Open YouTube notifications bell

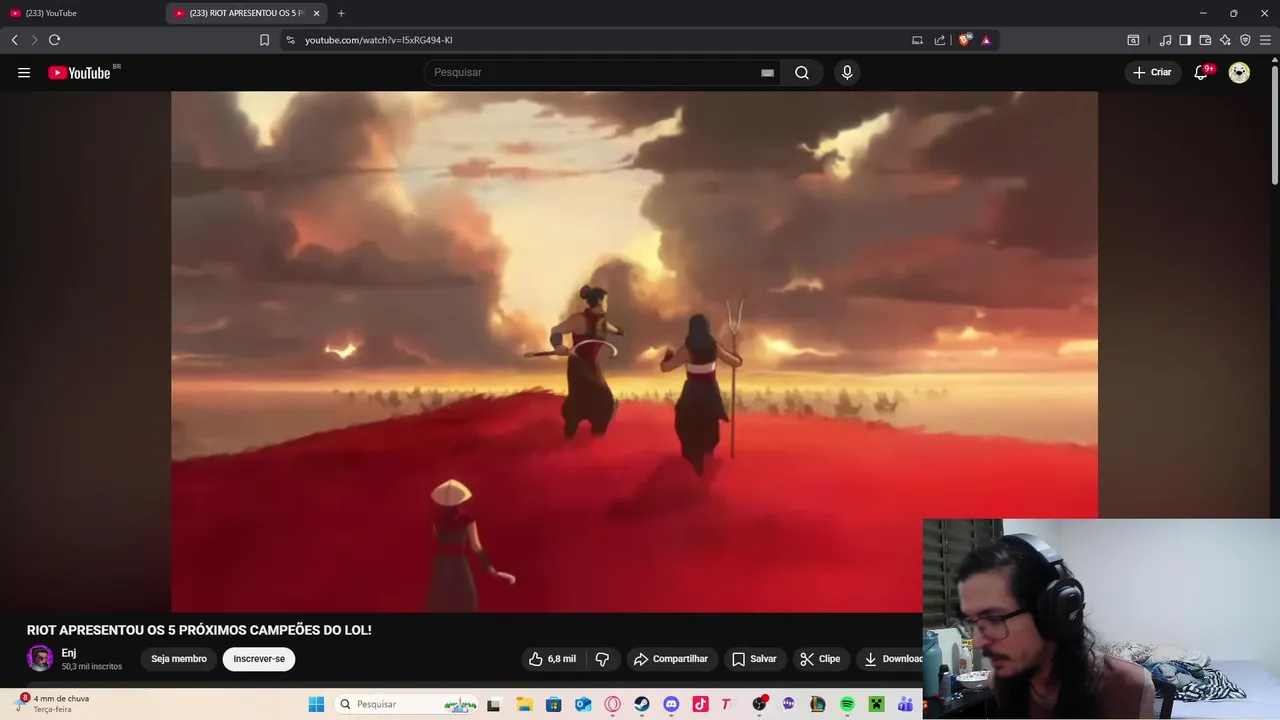1201,72
